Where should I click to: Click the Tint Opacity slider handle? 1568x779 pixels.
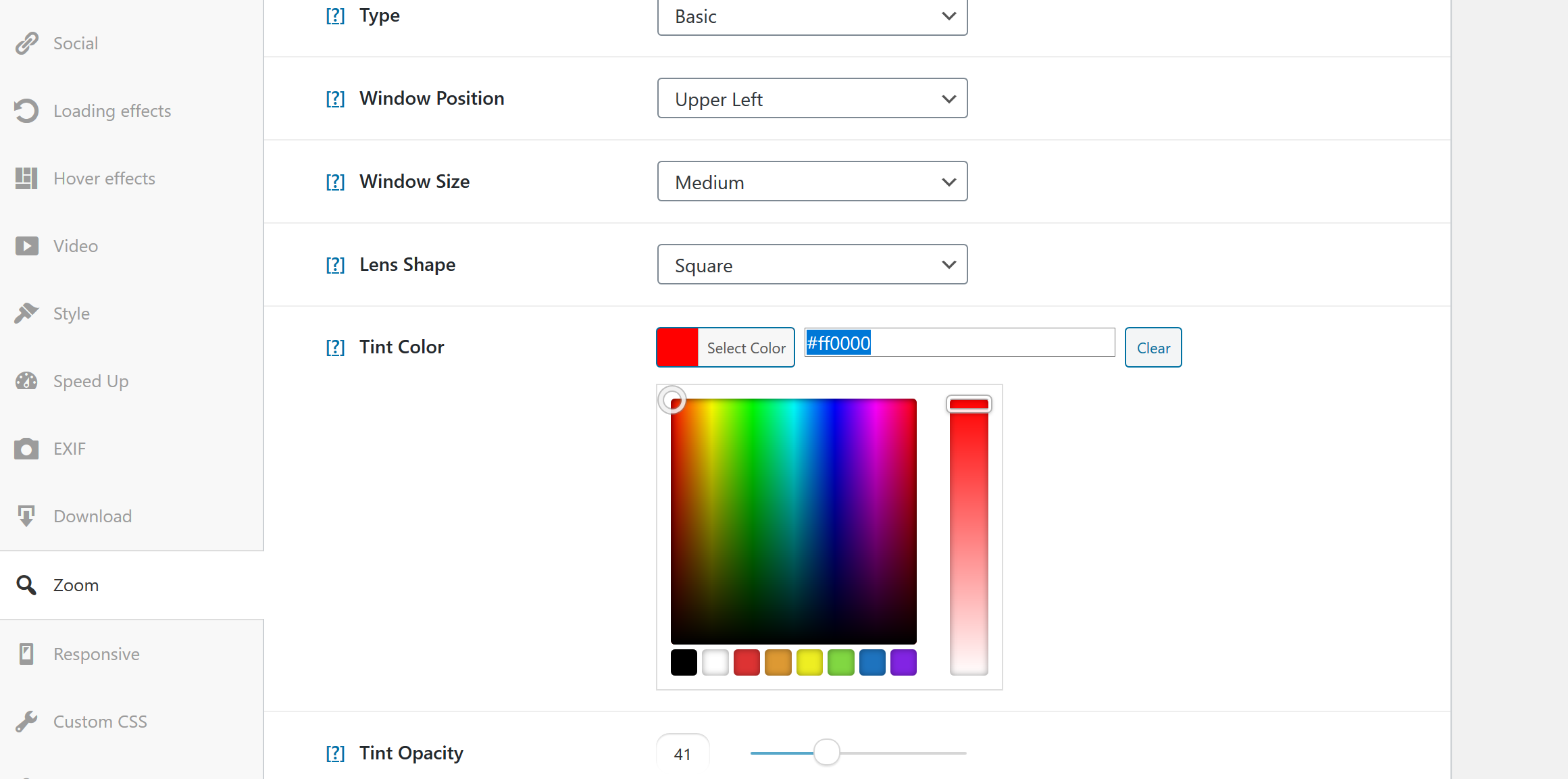(826, 753)
